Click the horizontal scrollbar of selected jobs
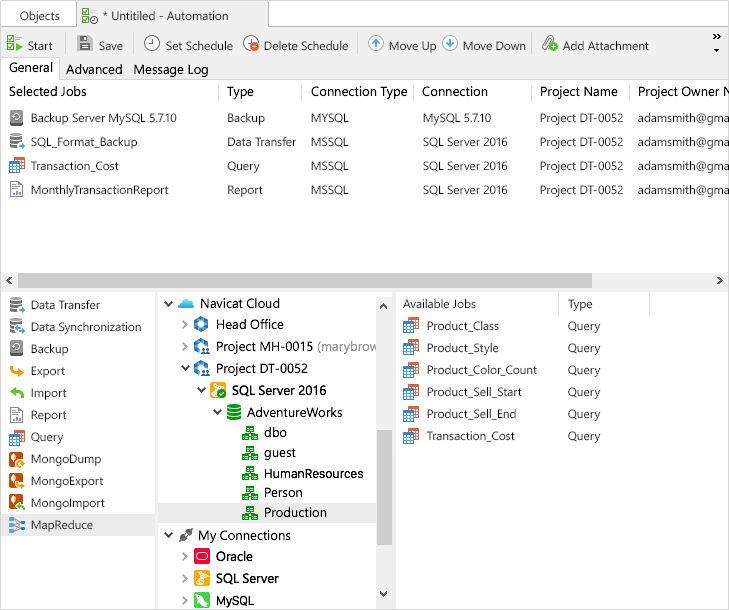This screenshot has height=610, width=729. click(300, 280)
